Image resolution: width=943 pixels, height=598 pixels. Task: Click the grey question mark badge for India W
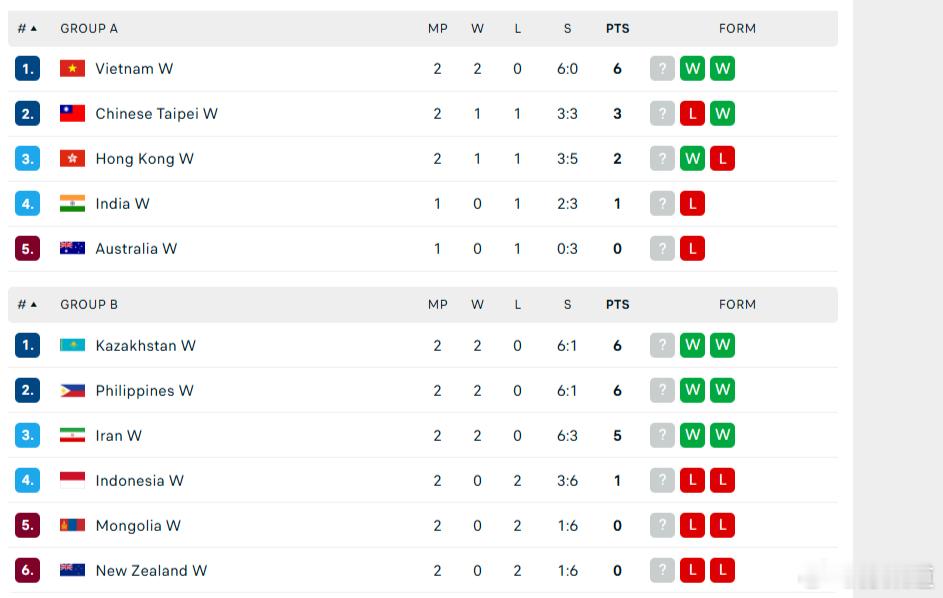662,203
